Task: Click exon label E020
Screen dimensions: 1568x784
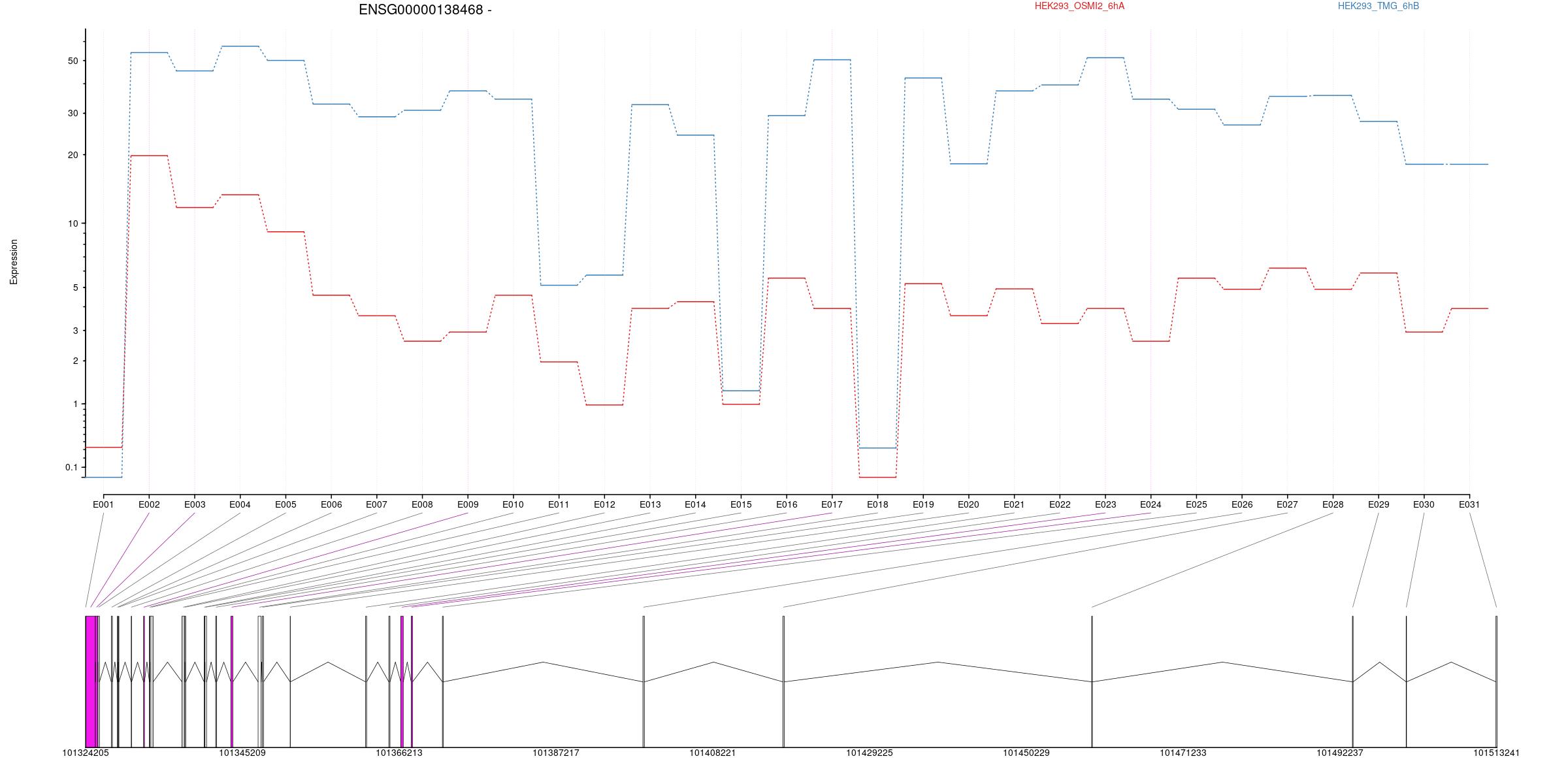Action: point(968,504)
